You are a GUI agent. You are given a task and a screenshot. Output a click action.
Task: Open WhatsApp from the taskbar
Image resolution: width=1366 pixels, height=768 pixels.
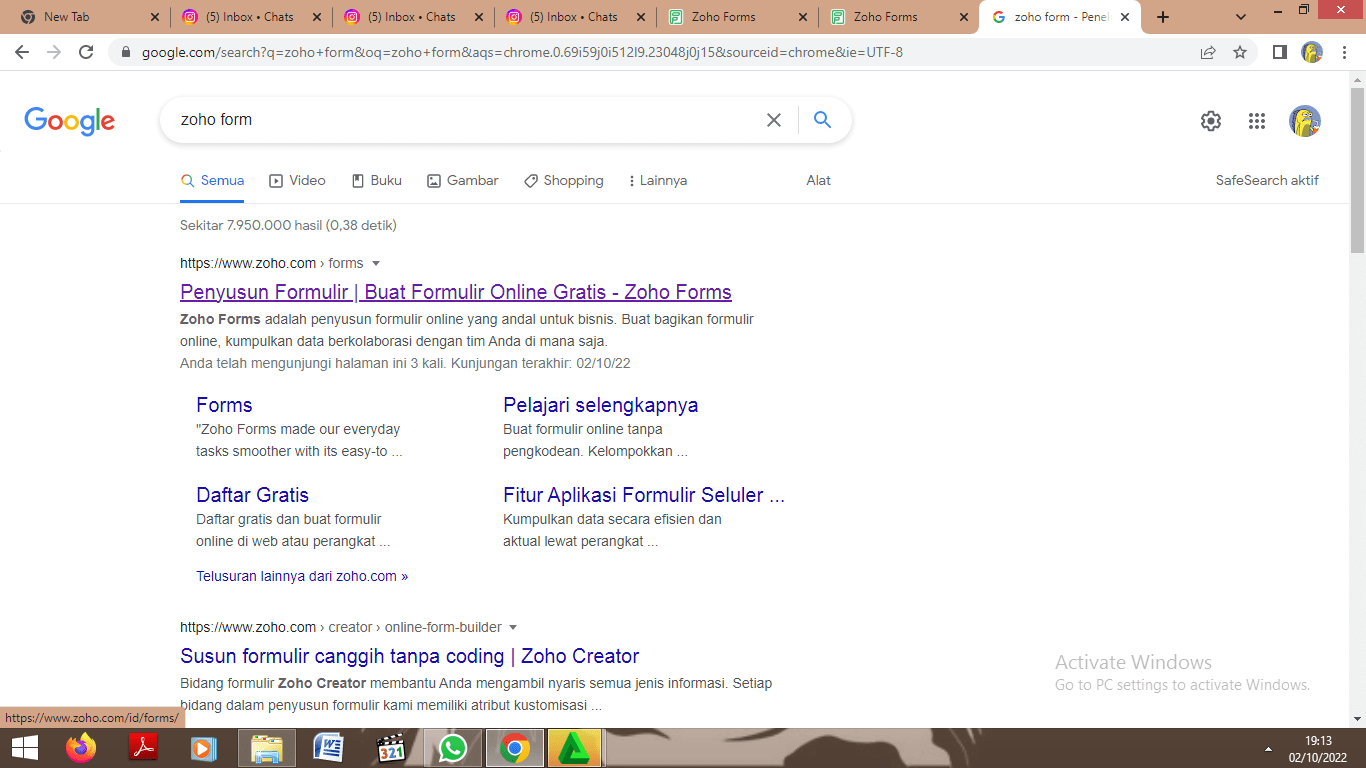pos(453,748)
